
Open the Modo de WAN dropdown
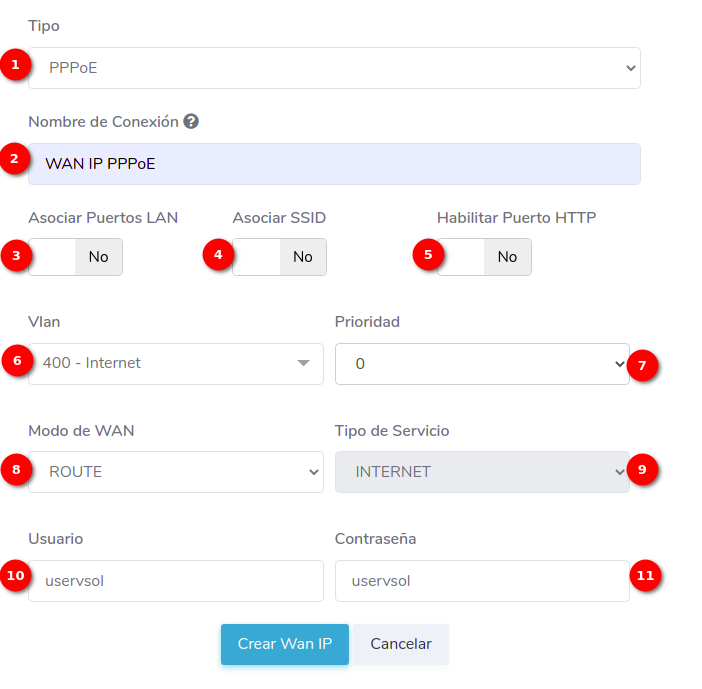click(176, 472)
